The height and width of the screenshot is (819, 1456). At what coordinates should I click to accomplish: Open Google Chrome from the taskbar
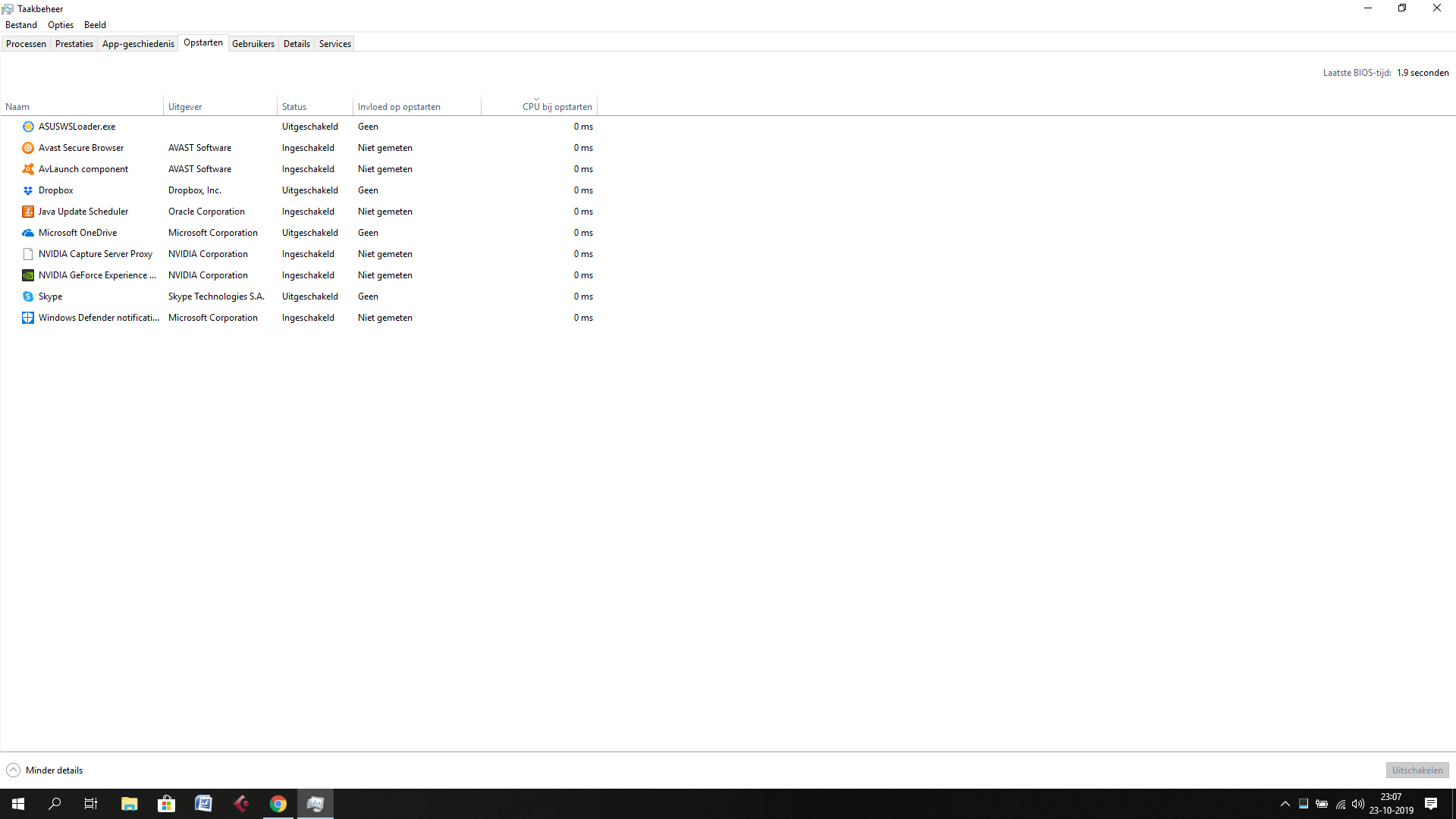pyautogui.click(x=278, y=804)
